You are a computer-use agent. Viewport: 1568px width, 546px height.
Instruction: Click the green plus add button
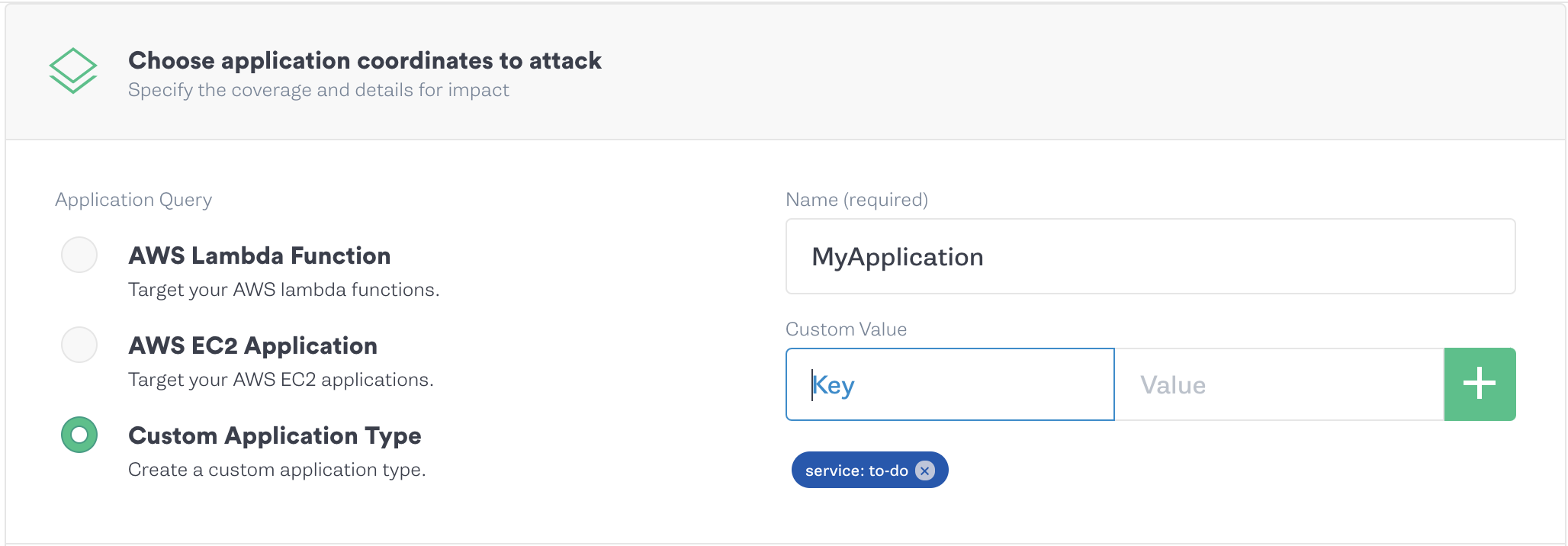pyautogui.click(x=1480, y=384)
